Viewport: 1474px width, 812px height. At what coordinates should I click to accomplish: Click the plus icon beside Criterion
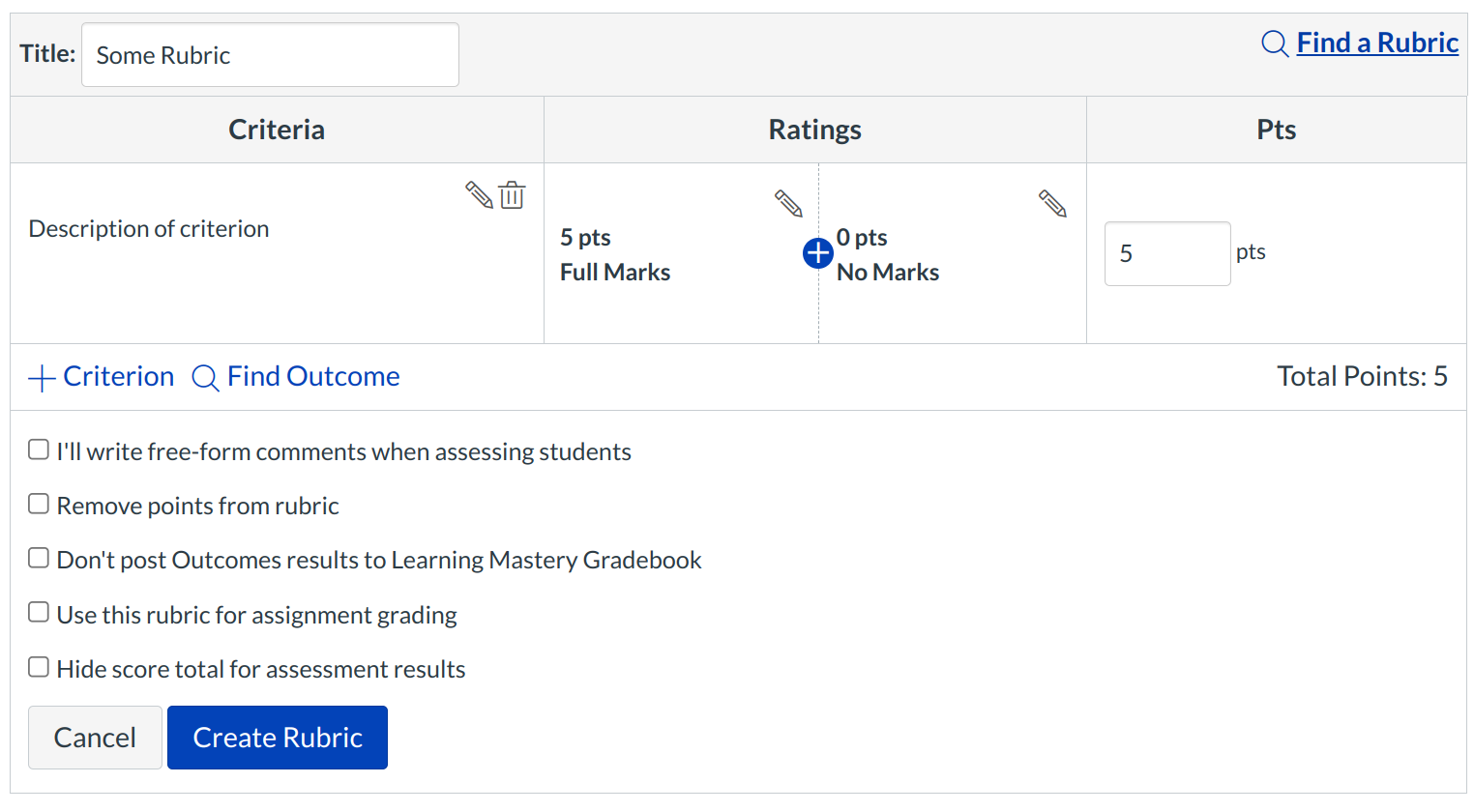pyautogui.click(x=42, y=378)
